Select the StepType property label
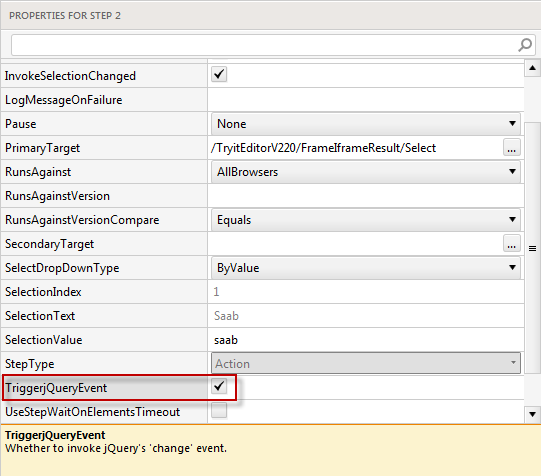This screenshot has height=476, width=541. point(30,364)
